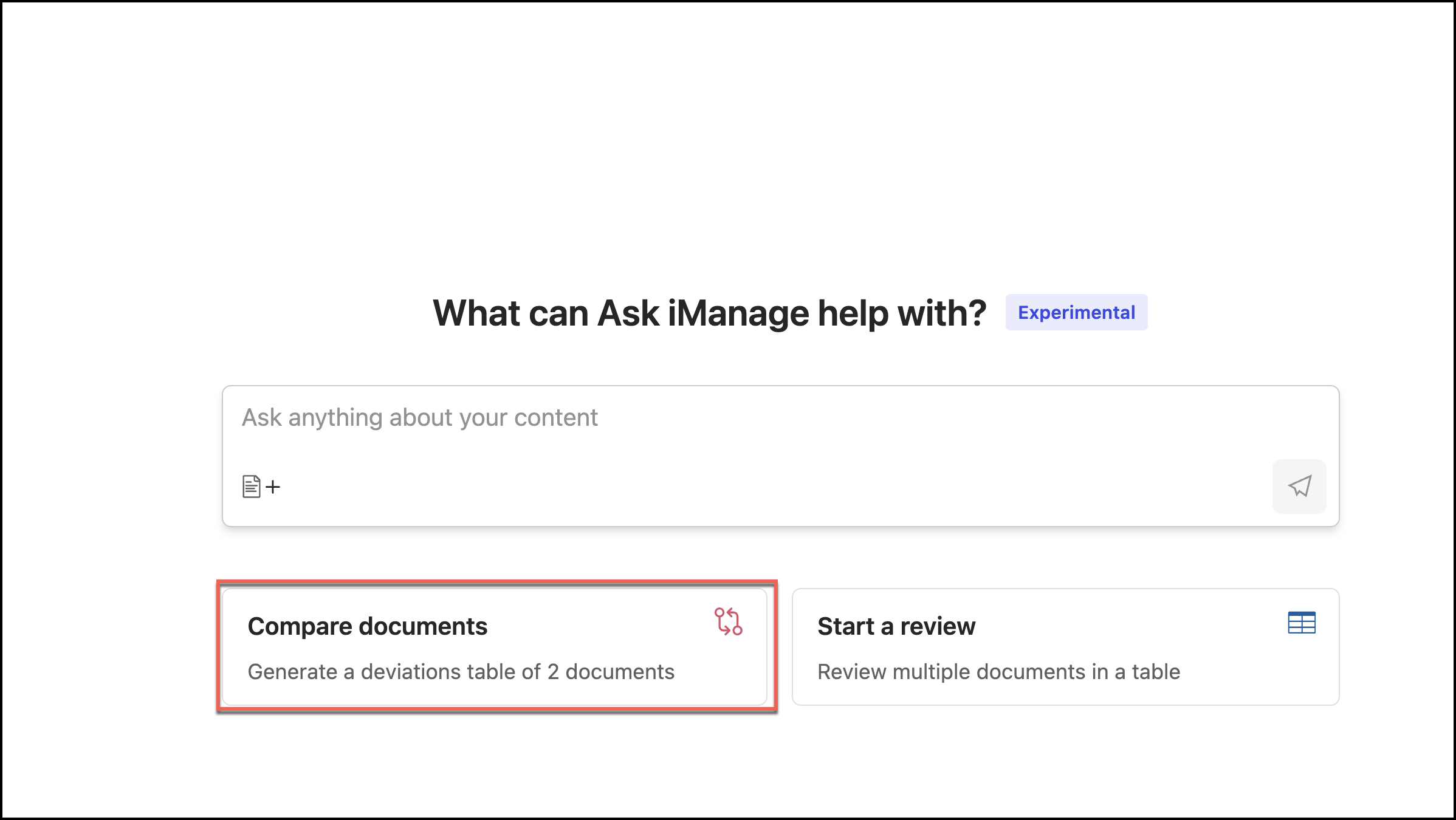
Task: Click the Experimental badge
Action: tap(1076, 312)
